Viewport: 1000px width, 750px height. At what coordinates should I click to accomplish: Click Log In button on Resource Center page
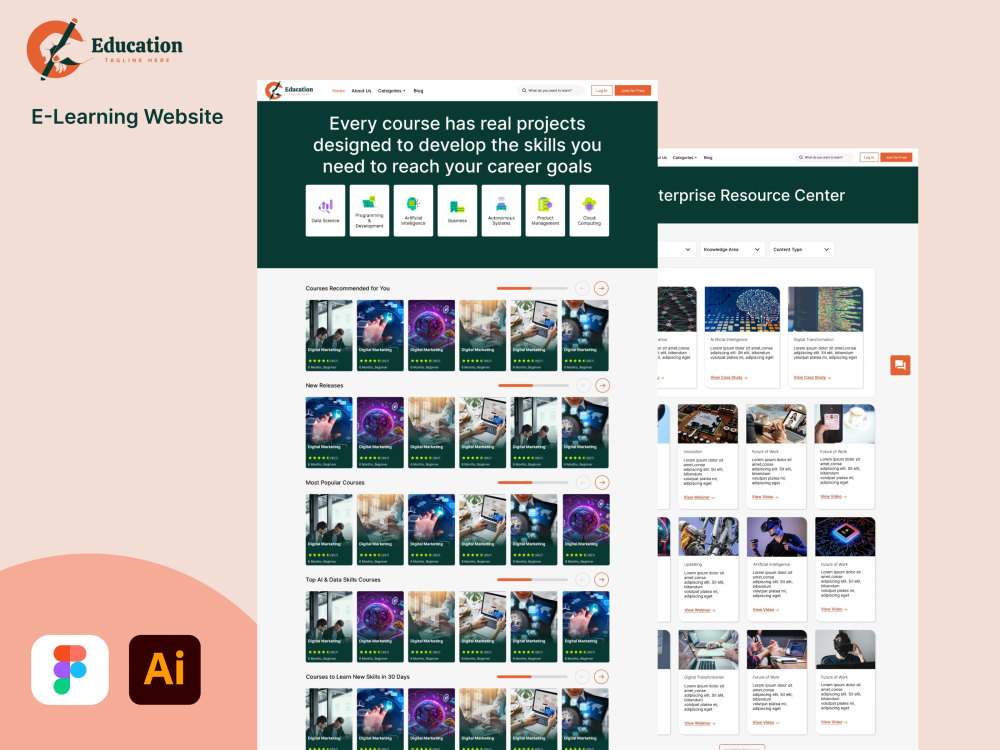point(869,157)
